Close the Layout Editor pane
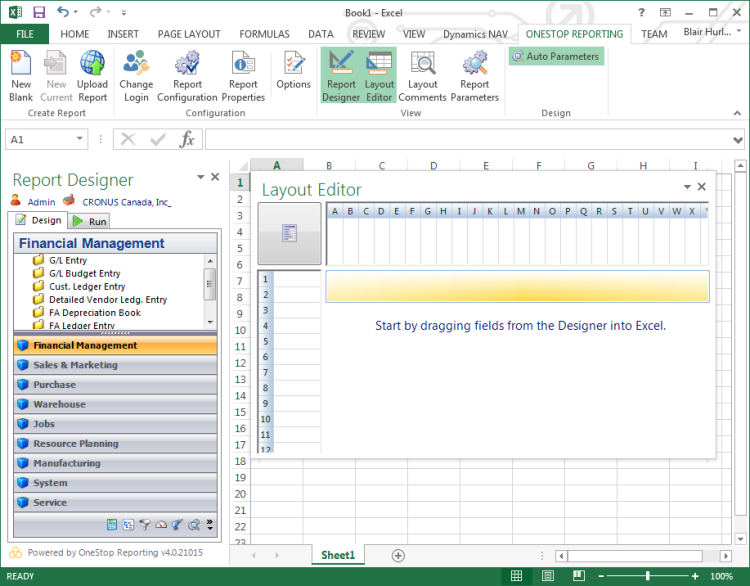 pos(702,187)
